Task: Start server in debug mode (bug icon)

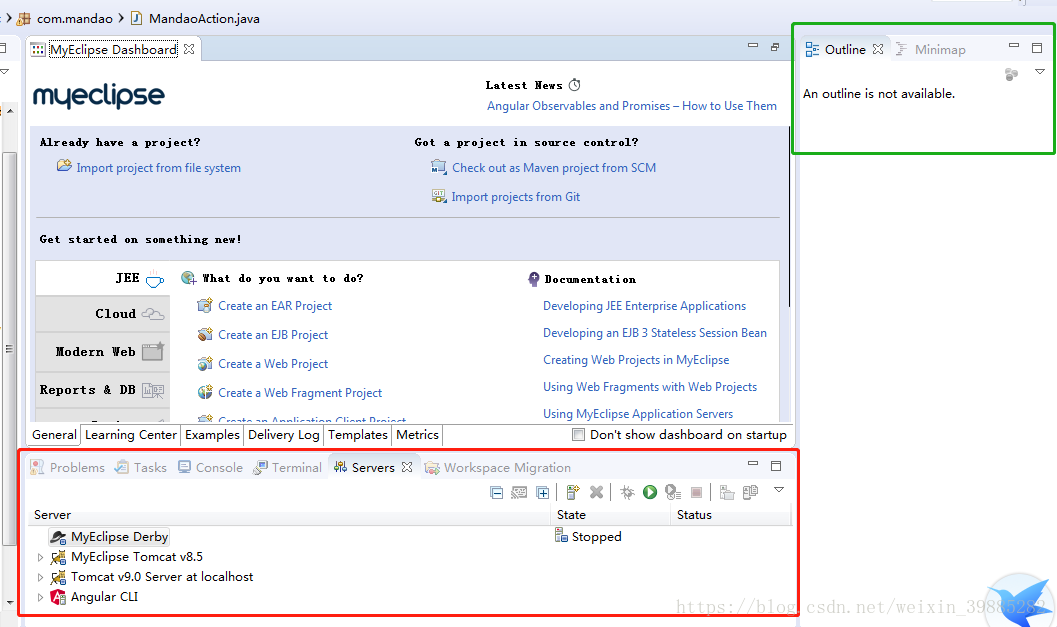Action: point(627,492)
